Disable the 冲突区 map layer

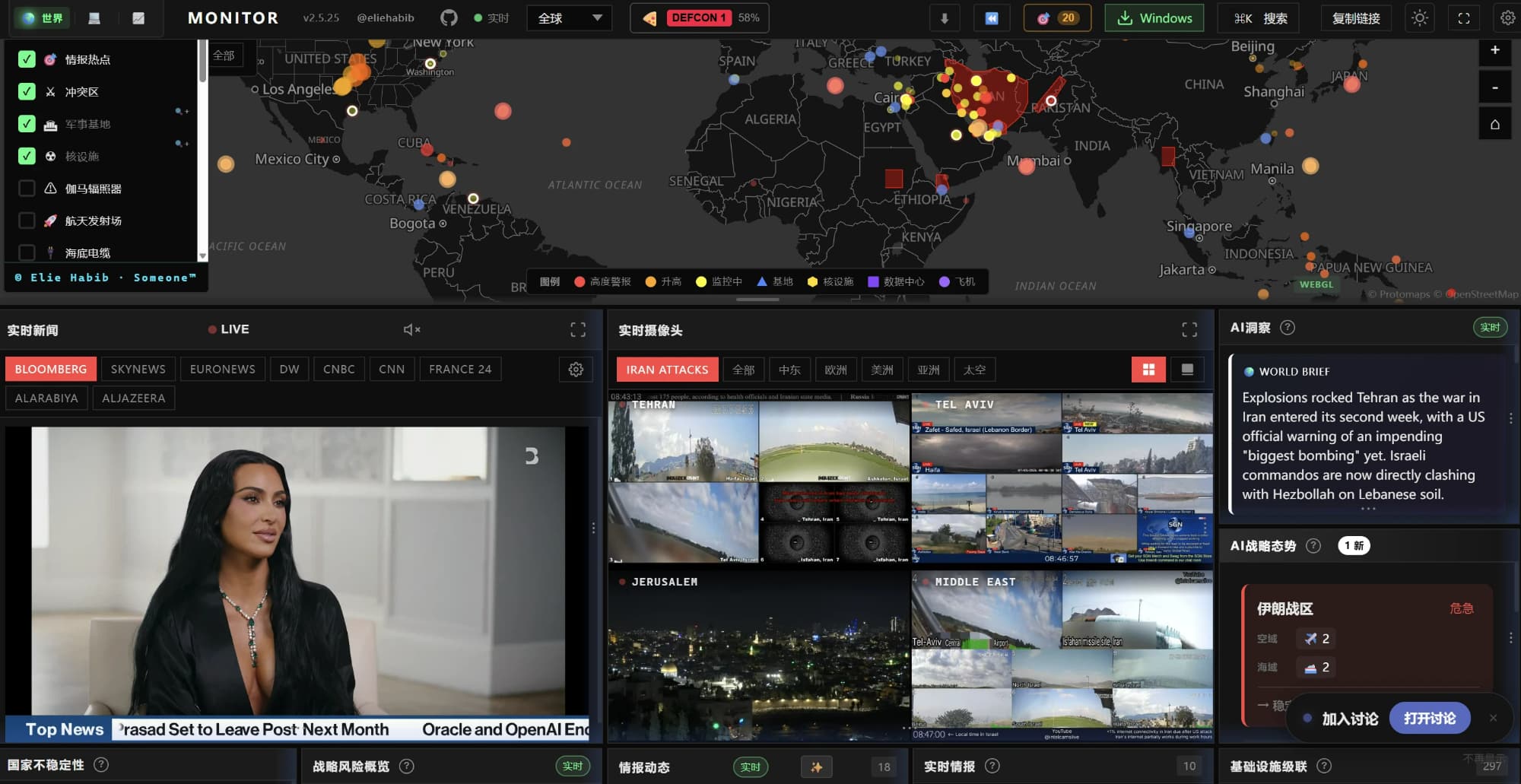(27, 92)
